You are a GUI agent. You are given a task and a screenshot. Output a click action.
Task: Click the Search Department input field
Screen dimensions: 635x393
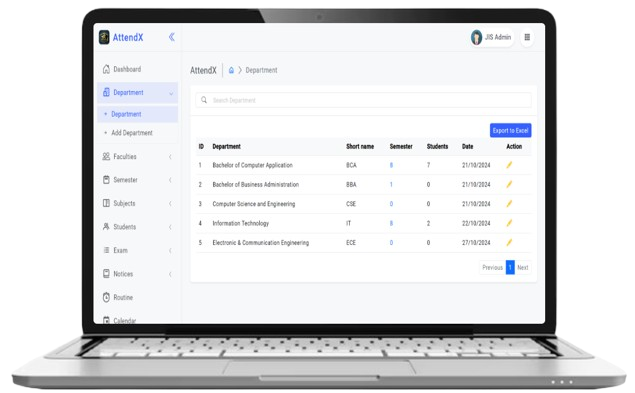pos(363,100)
